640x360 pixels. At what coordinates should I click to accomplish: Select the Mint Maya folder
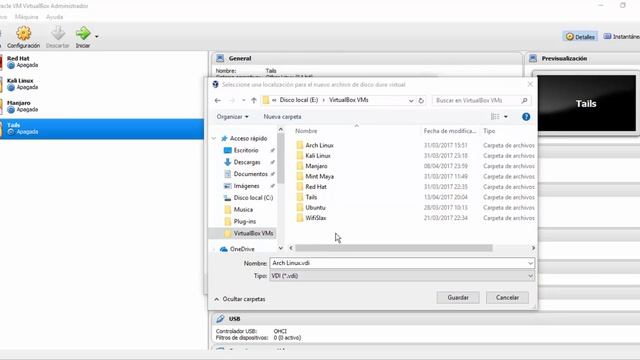click(319, 176)
